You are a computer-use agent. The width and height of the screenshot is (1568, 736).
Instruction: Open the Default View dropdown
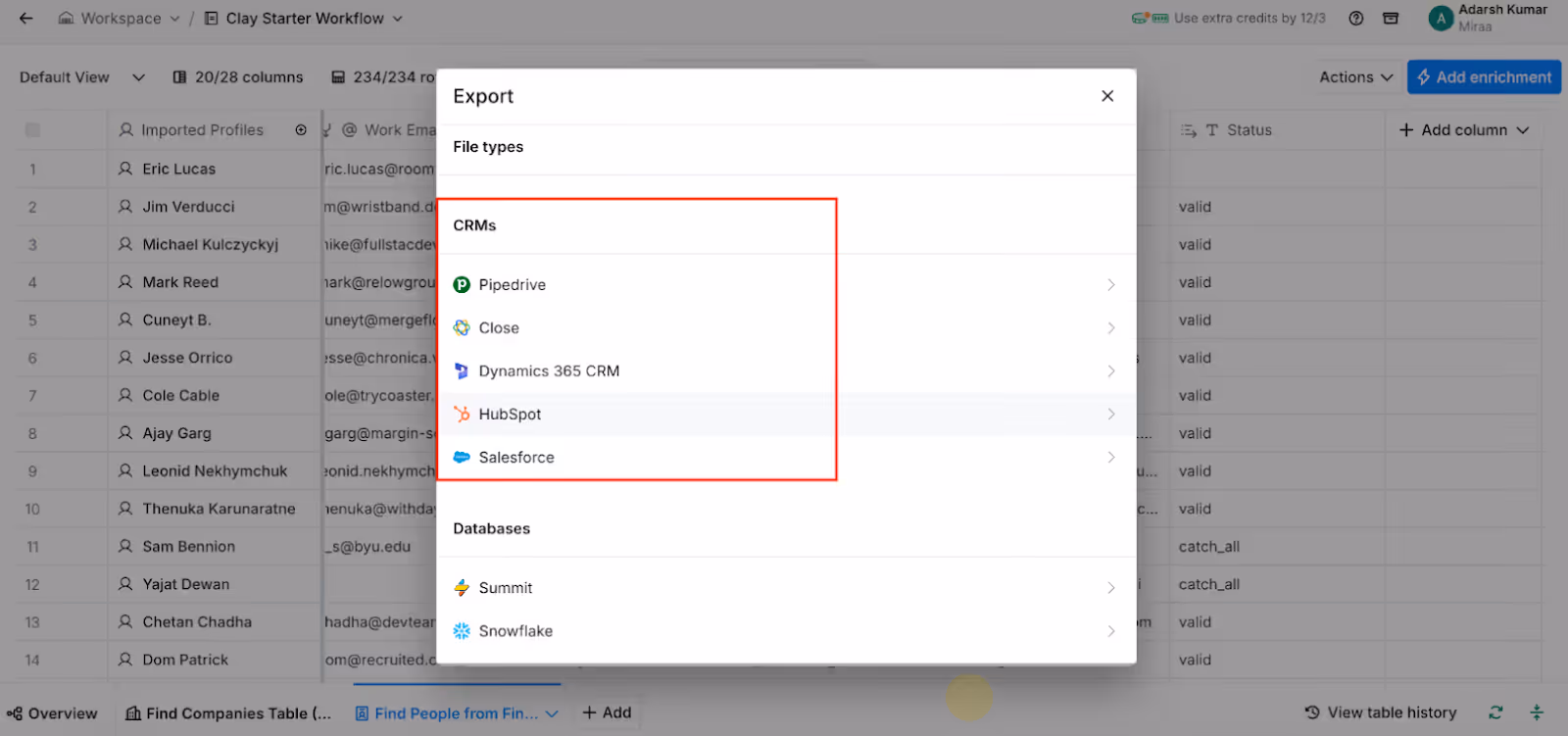point(82,77)
